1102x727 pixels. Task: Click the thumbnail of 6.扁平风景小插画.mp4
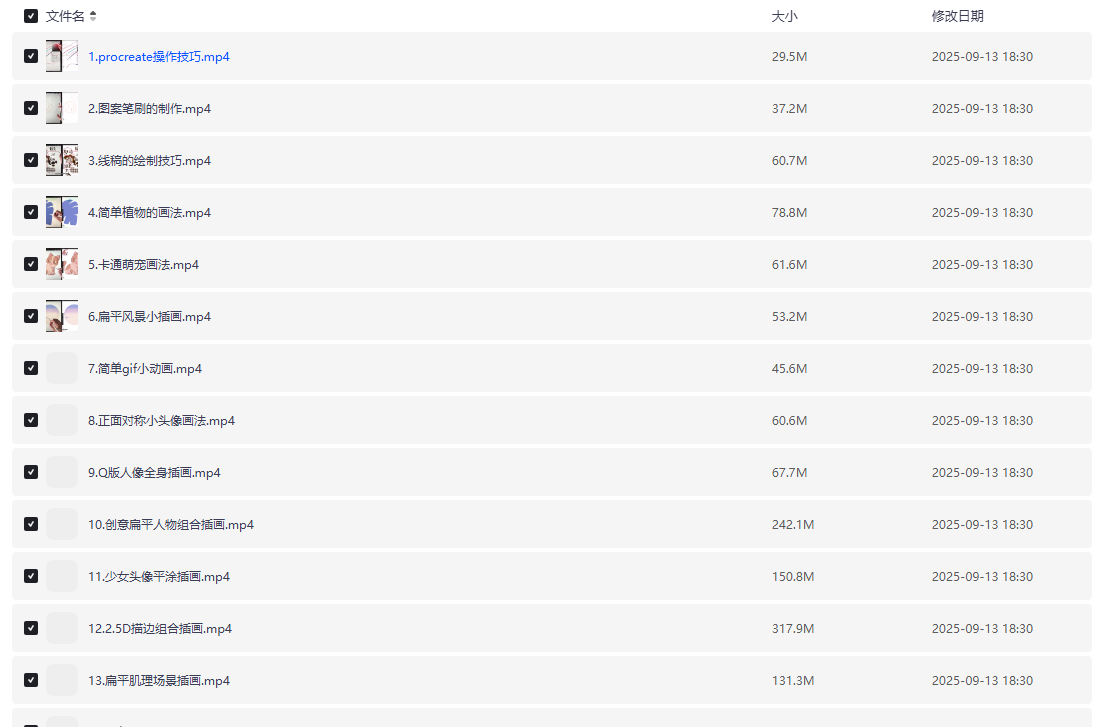click(62, 316)
